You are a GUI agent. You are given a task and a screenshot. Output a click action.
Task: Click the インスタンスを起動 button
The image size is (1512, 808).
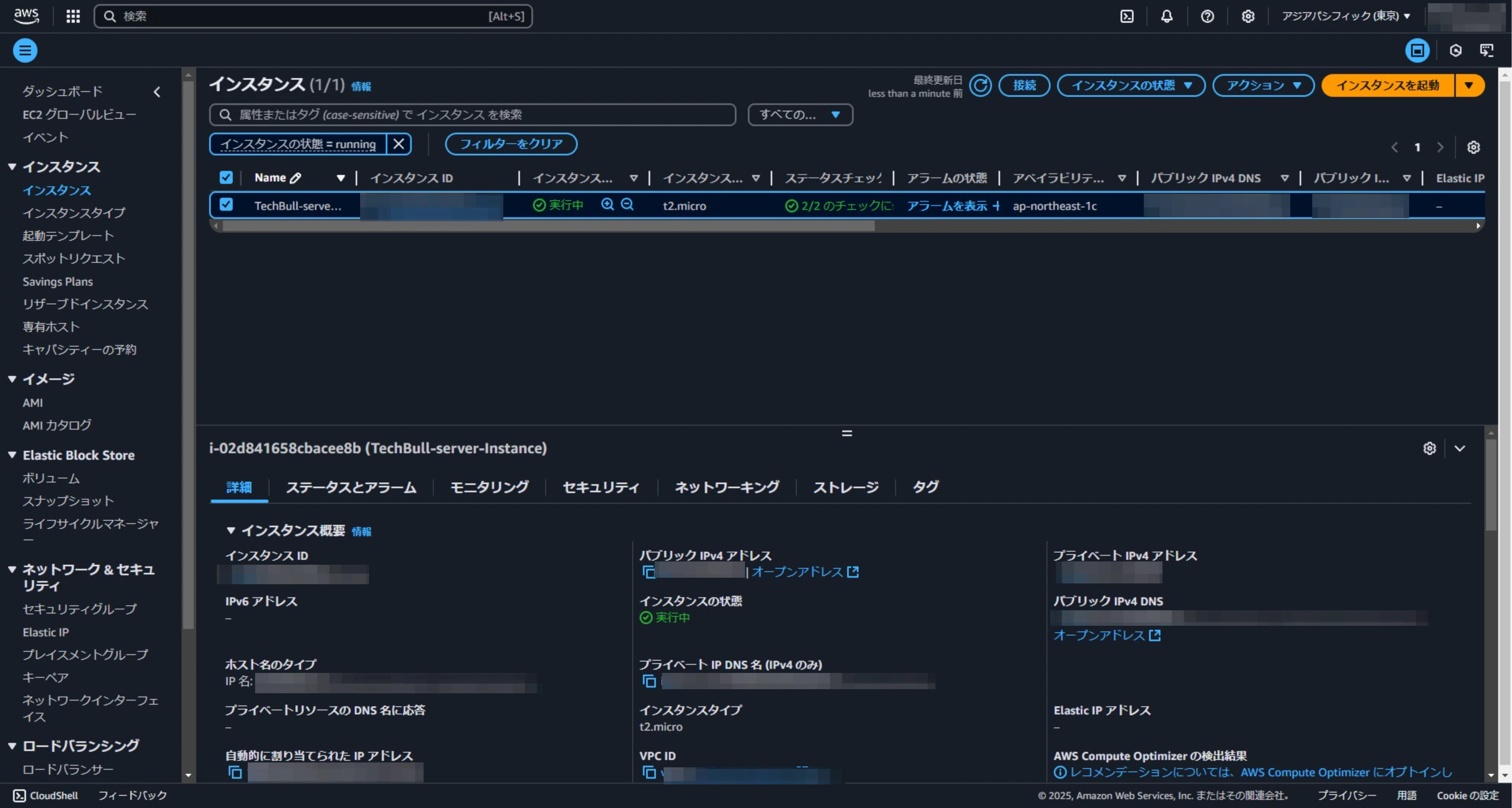pyautogui.click(x=1388, y=86)
